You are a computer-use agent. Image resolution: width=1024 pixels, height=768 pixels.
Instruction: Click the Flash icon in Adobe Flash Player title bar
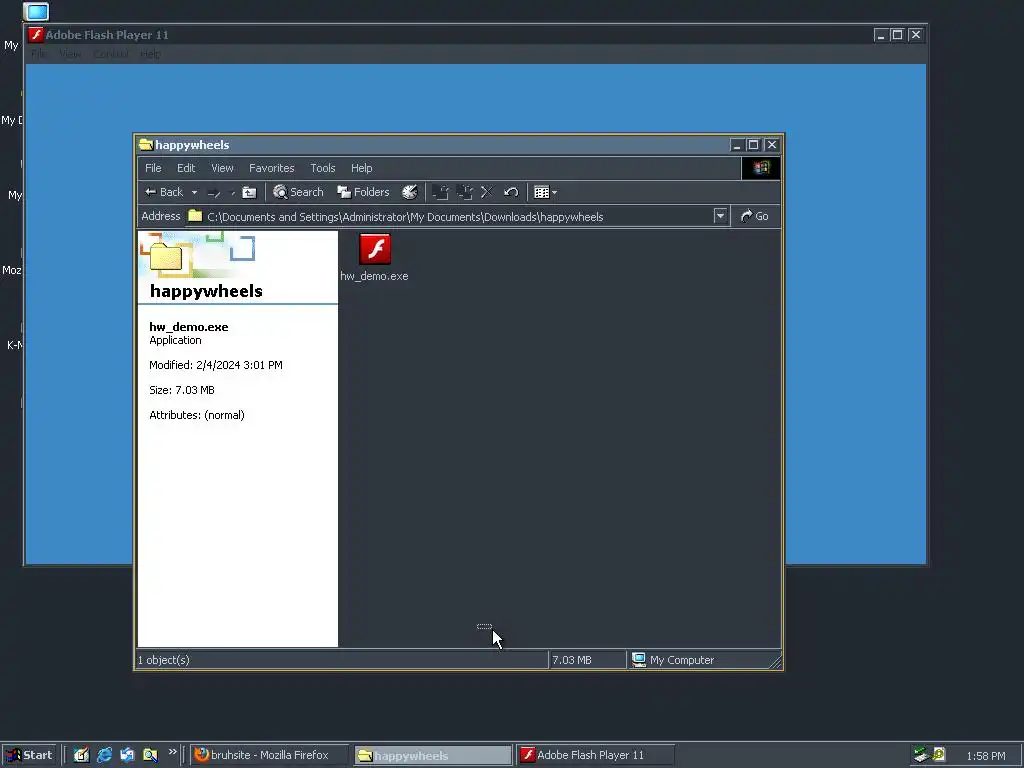click(37, 35)
